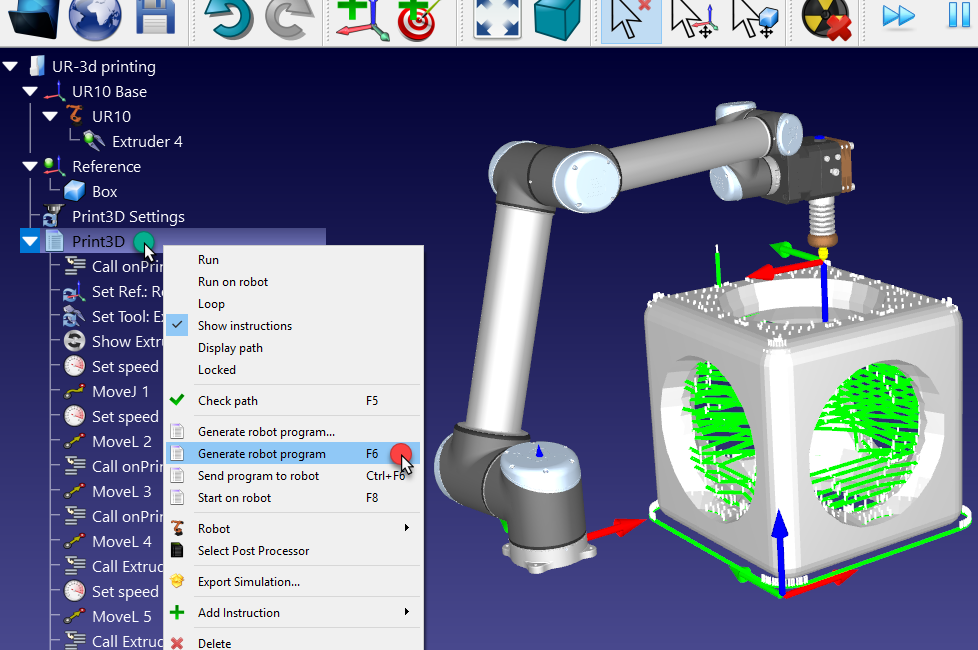Click the Fast simulation double-arrow icon
Image resolution: width=978 pixels, height=650 pixels.
coord(898,17)
